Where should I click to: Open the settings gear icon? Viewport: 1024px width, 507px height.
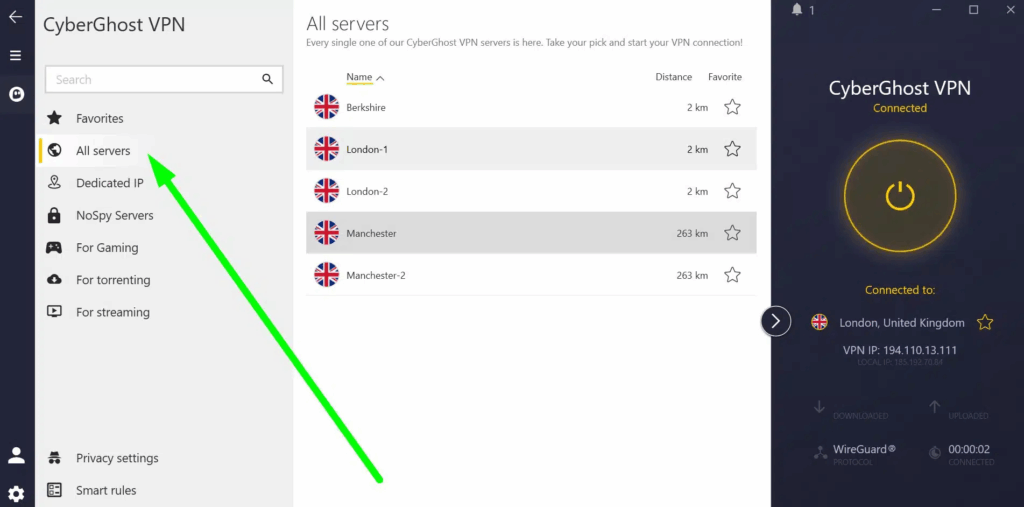(16, 493)
